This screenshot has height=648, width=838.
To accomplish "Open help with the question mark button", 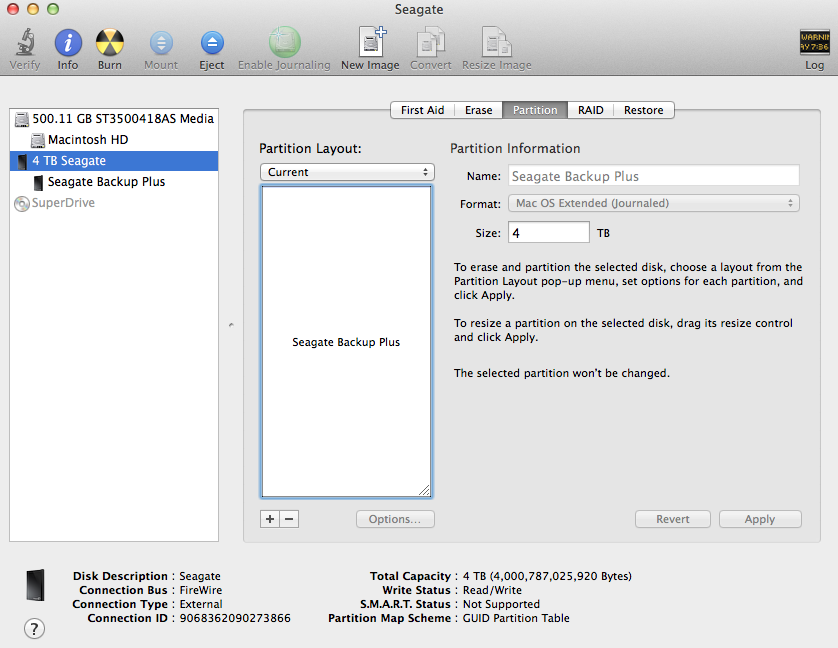I will (x=34, y=629).
